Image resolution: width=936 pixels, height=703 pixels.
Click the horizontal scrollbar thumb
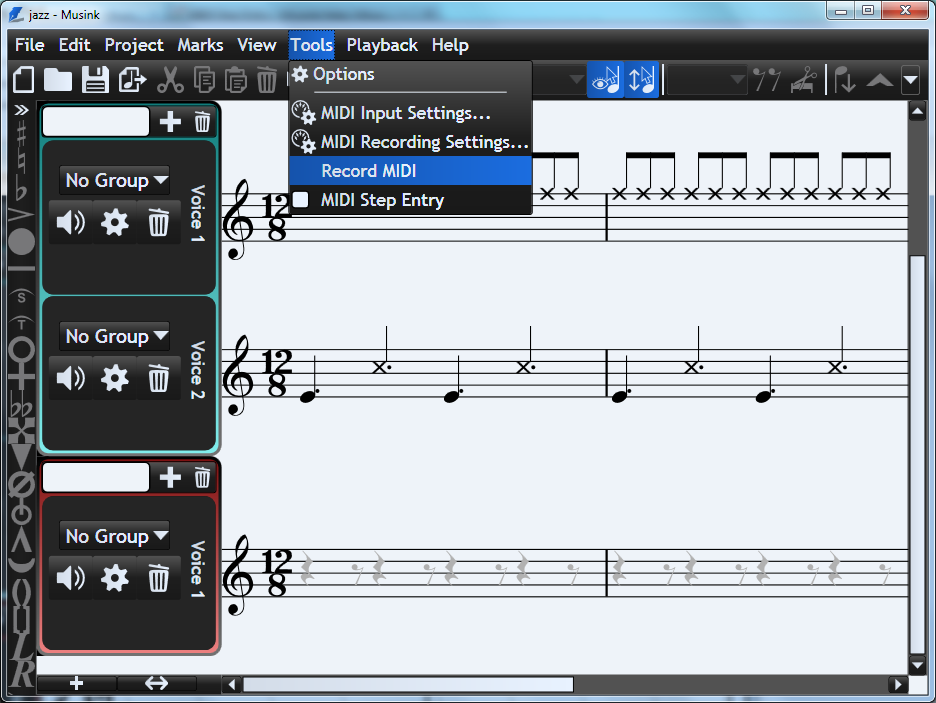click(408, 685)
